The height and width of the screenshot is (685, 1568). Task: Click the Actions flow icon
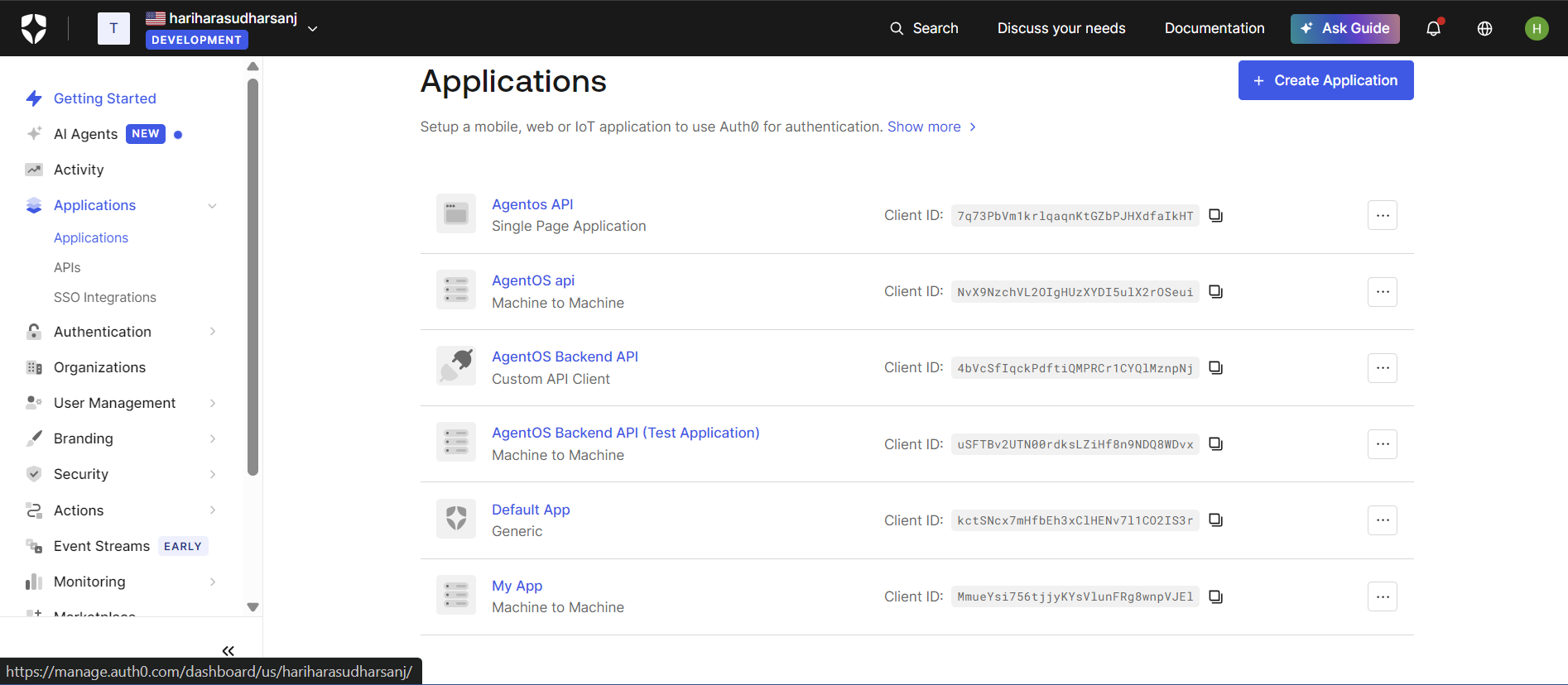pos(34,510)
